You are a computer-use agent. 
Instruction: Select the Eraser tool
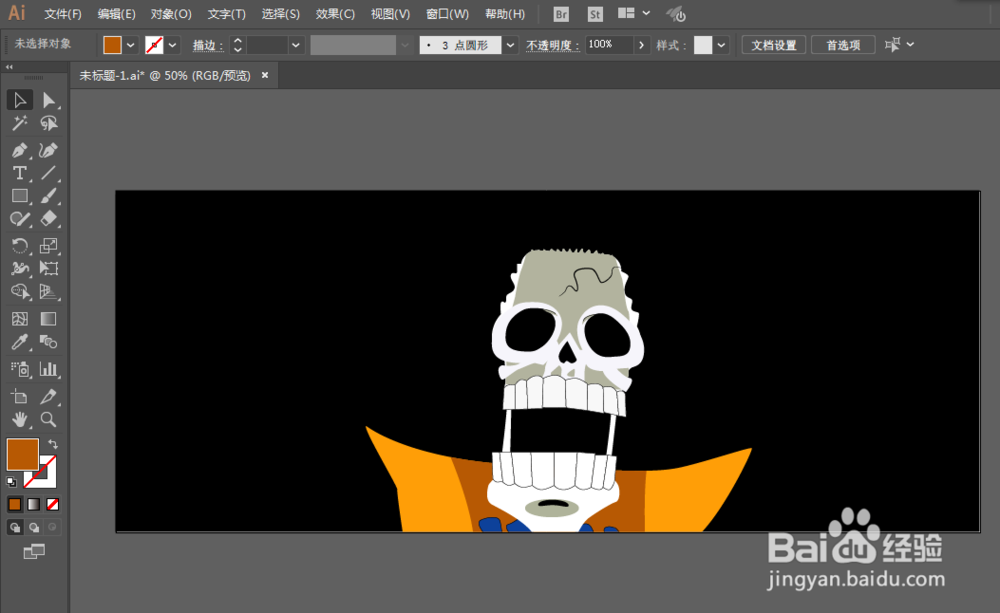48,219
